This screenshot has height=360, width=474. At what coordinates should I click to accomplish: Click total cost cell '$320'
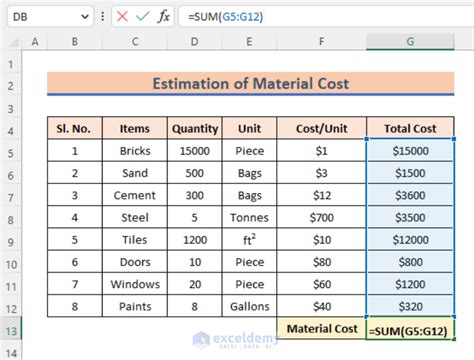click(x=410, y=306)
